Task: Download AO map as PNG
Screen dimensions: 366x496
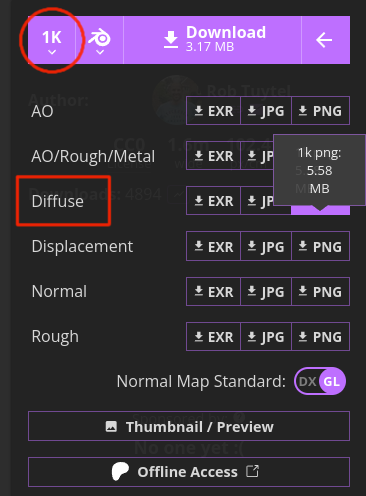Action: 321,111
